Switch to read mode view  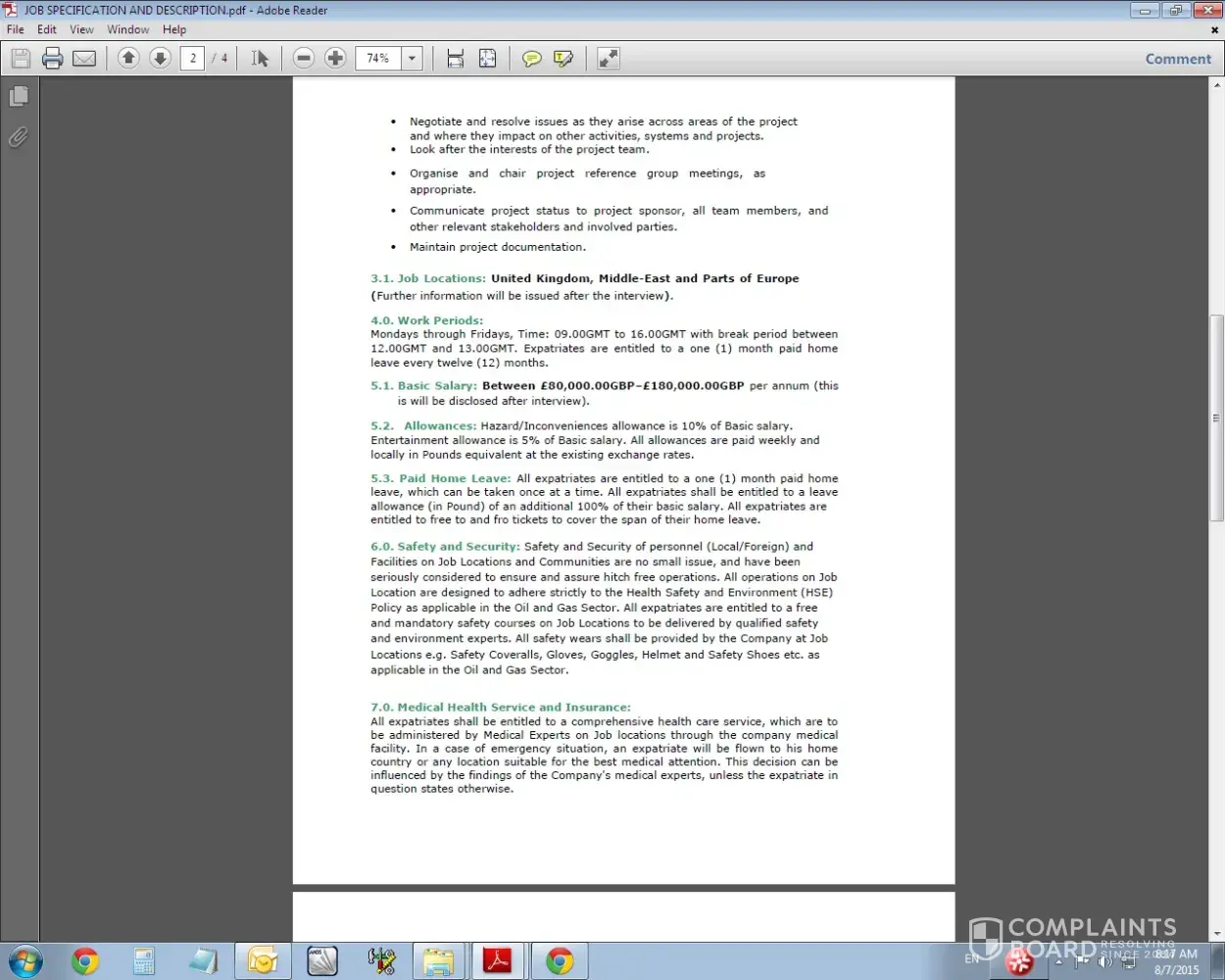609,59
